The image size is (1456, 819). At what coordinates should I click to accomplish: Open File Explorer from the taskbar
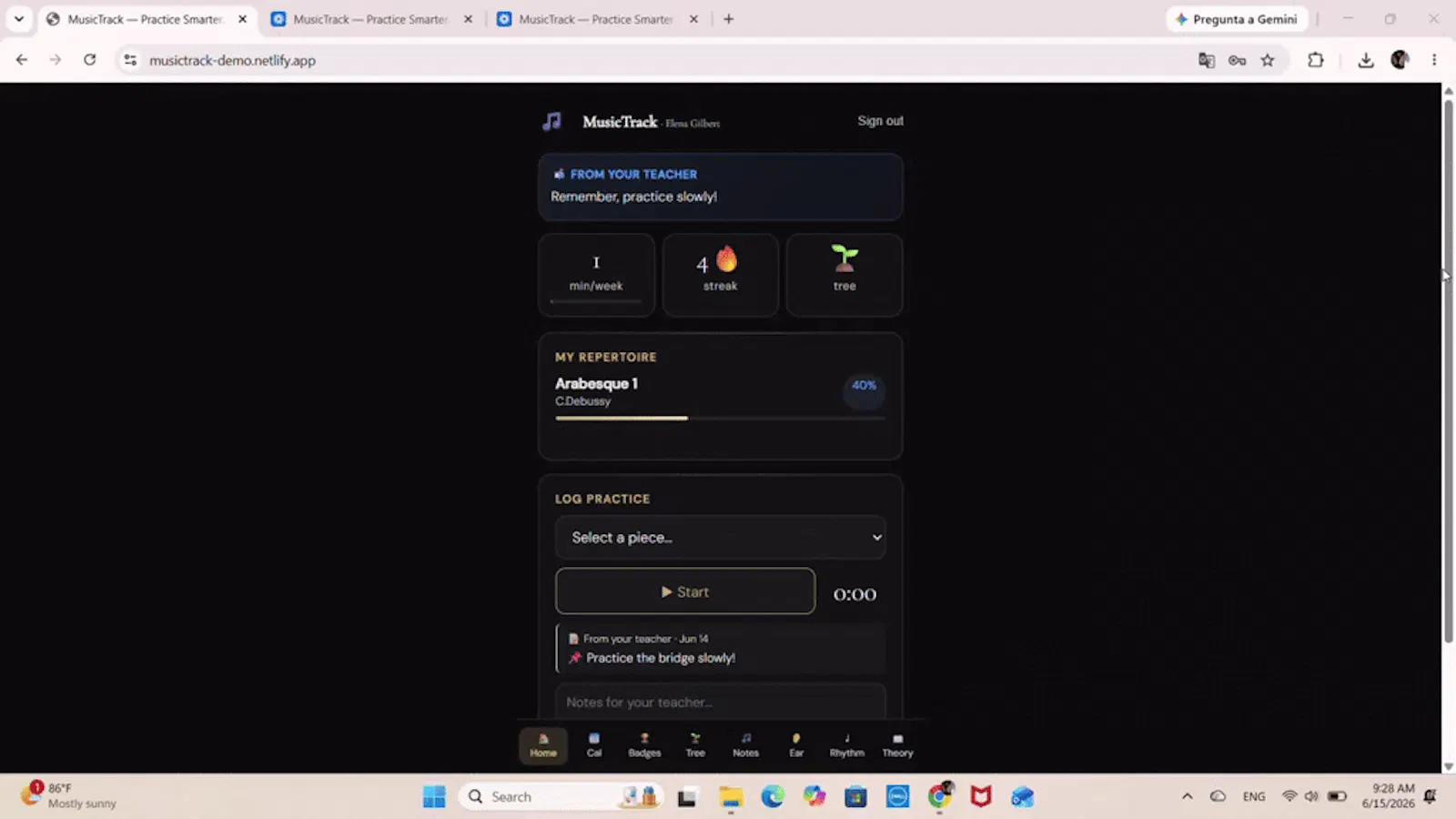point(731,797)
